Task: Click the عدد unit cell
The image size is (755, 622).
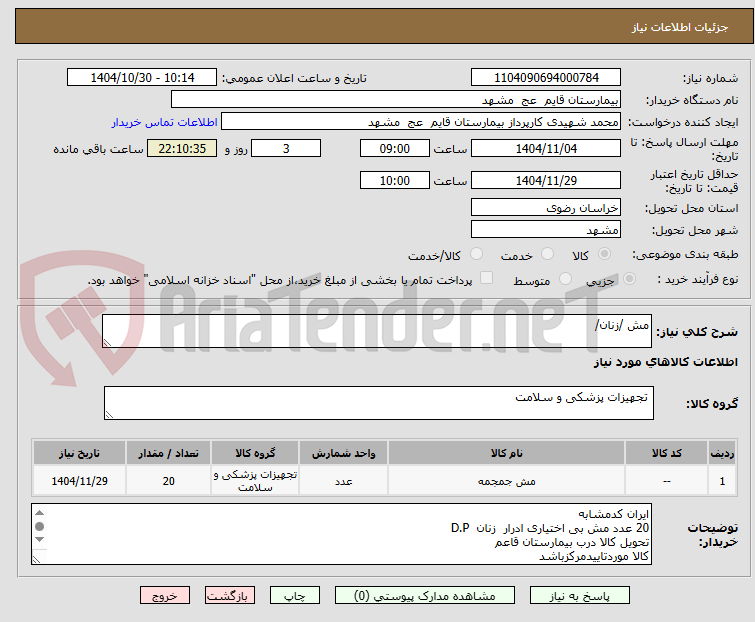Action: click(x=343, y=481)
